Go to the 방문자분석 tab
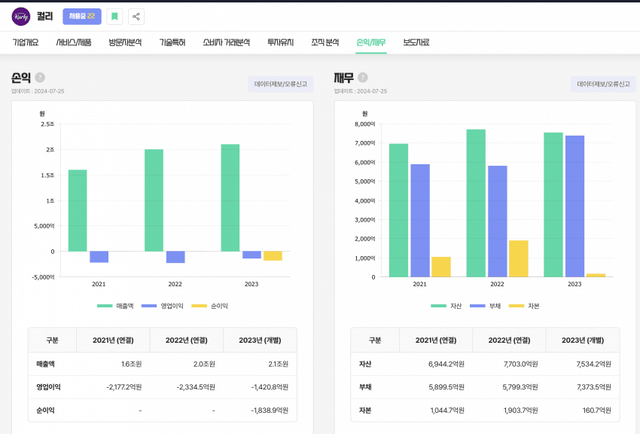The width and height of the screenshot is (640, 434). point(125,43)
